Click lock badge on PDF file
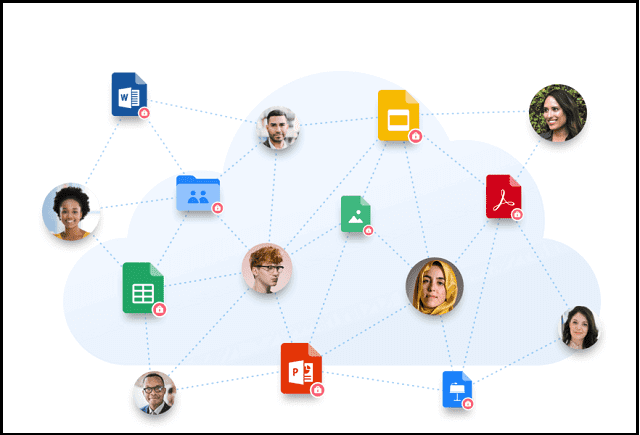Screen dimensions: 640x435 tap(517, 214)
